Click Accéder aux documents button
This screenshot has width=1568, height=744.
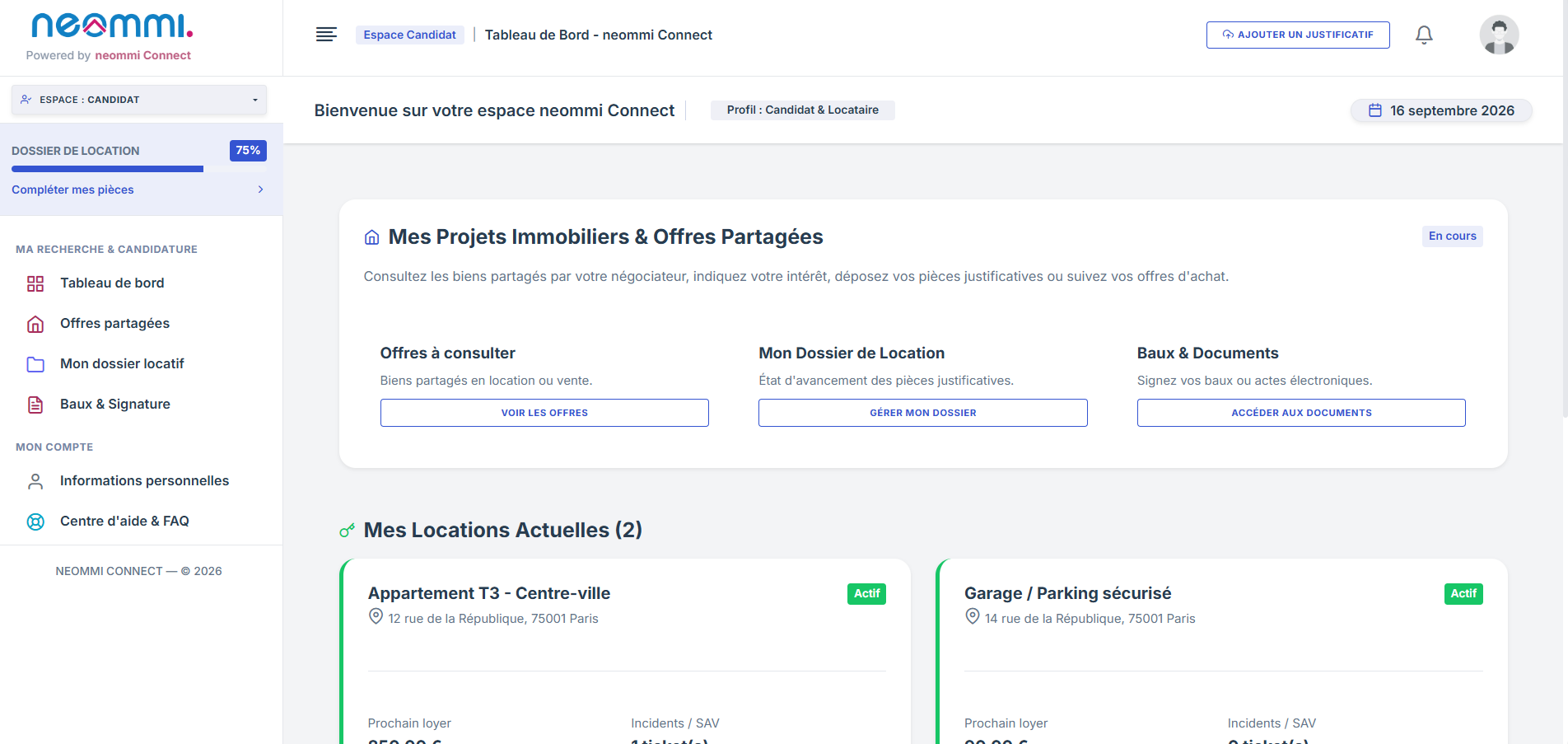point(1301,413)
